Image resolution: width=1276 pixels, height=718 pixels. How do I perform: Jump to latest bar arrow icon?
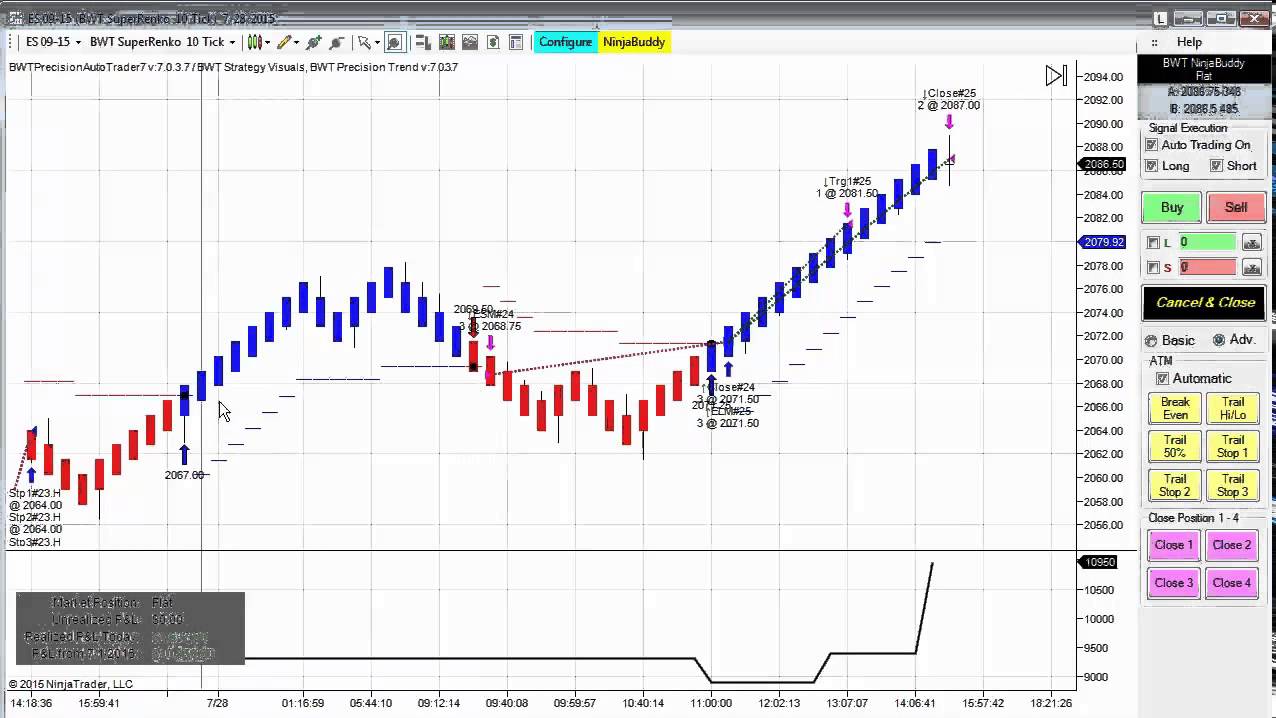pos(1056,76)
